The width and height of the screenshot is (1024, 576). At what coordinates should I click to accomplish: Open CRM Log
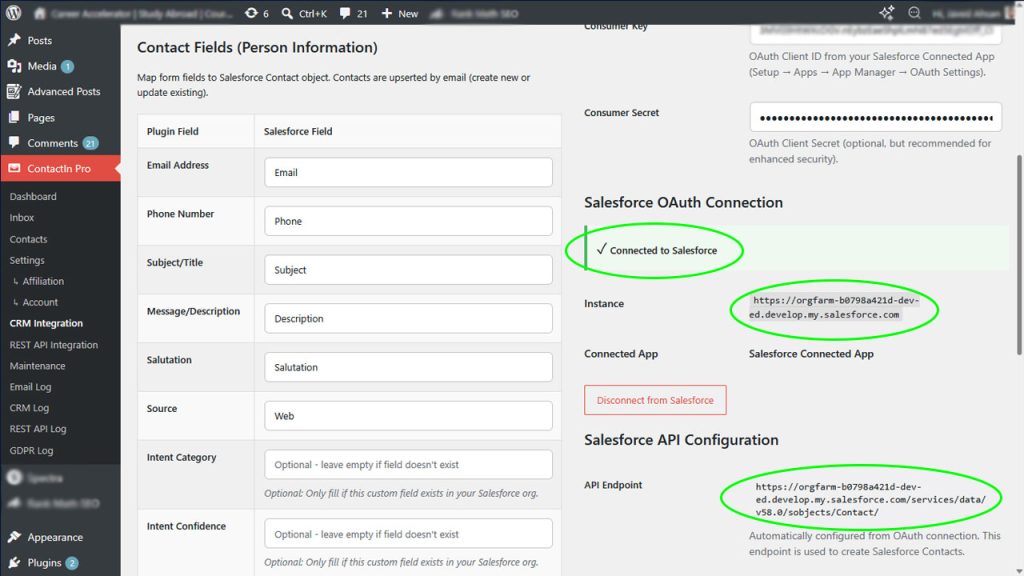(x=29, y=408)
